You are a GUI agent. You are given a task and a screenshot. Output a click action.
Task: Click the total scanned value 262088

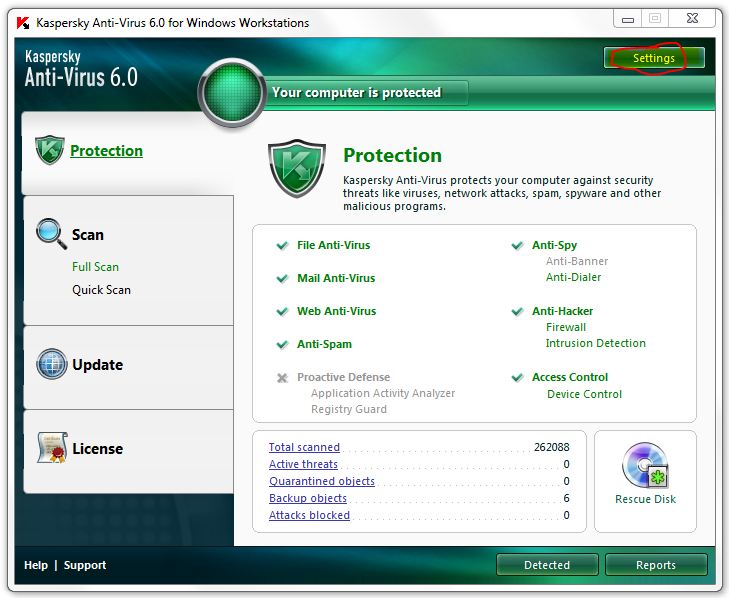(551, 447)
